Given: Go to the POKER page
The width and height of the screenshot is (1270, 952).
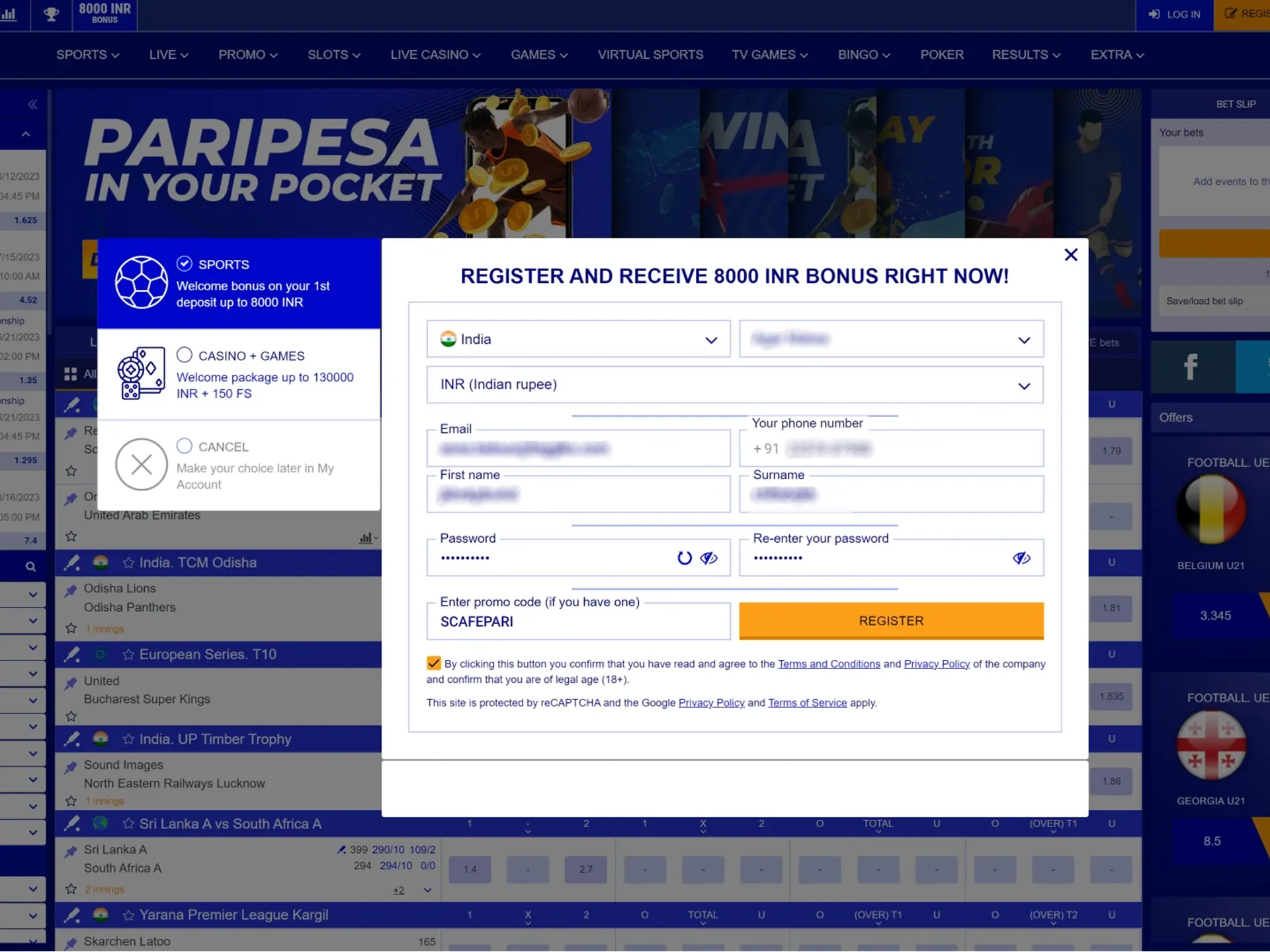Looking at the screenshot, I should click(942, 55).
